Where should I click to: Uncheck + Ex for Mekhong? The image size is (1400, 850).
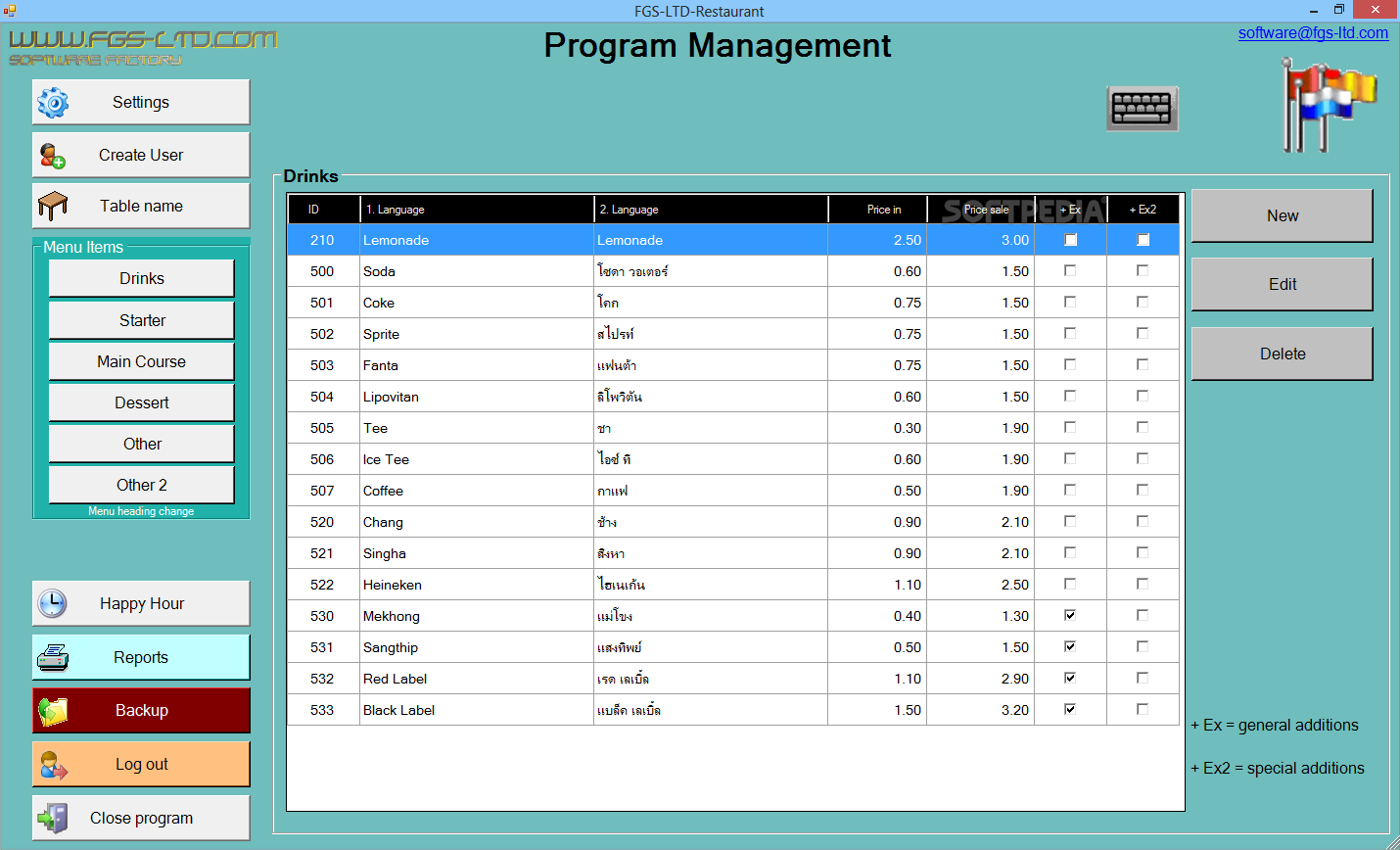(1070, 616)
